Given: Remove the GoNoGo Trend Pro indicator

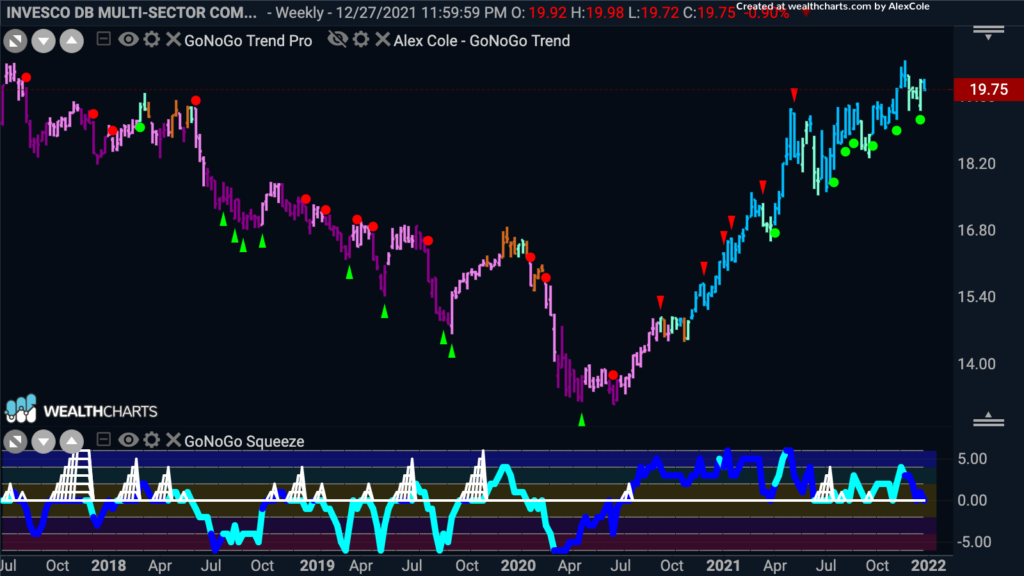Looking at the screenshot, I should point(173,39).
